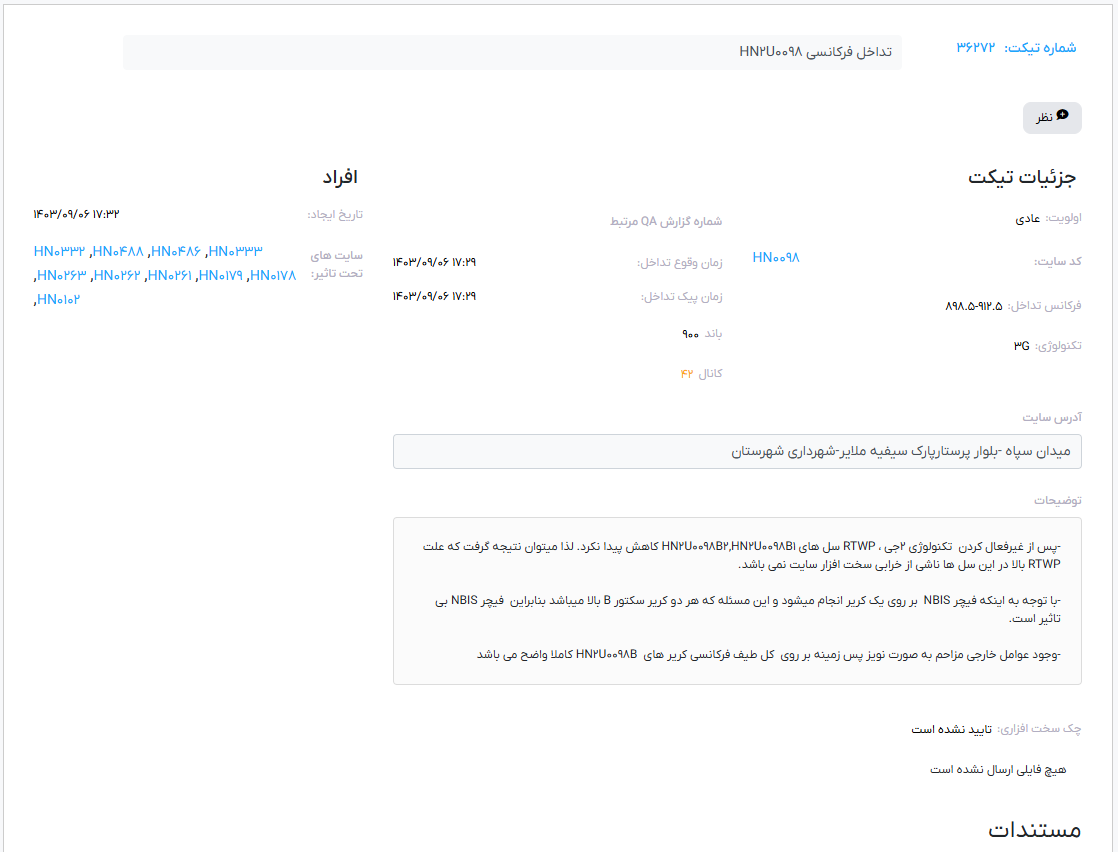1118x852 pixels.
Task: Open affected site HN0333 link
Action: 236,251
